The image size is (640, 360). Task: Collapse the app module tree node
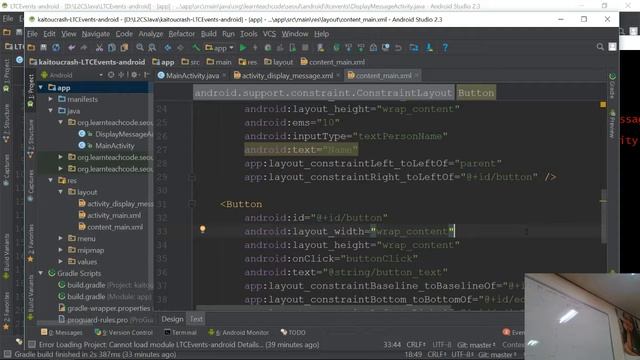(x=41, y=87)
